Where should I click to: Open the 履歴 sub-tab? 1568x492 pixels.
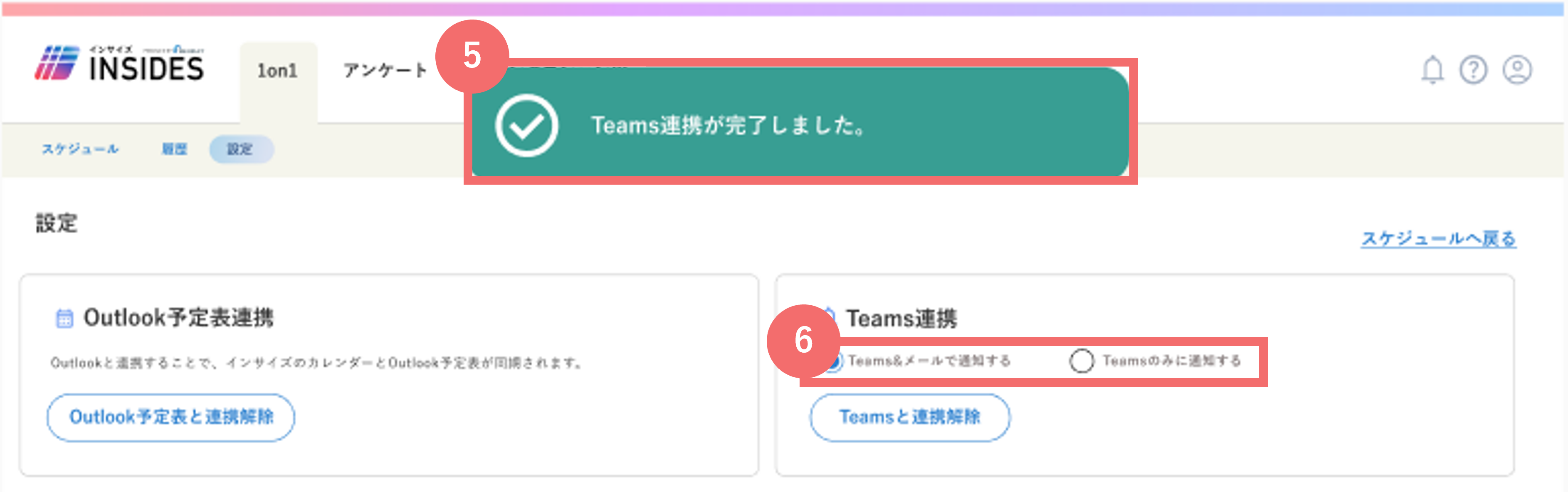point(174,149)
